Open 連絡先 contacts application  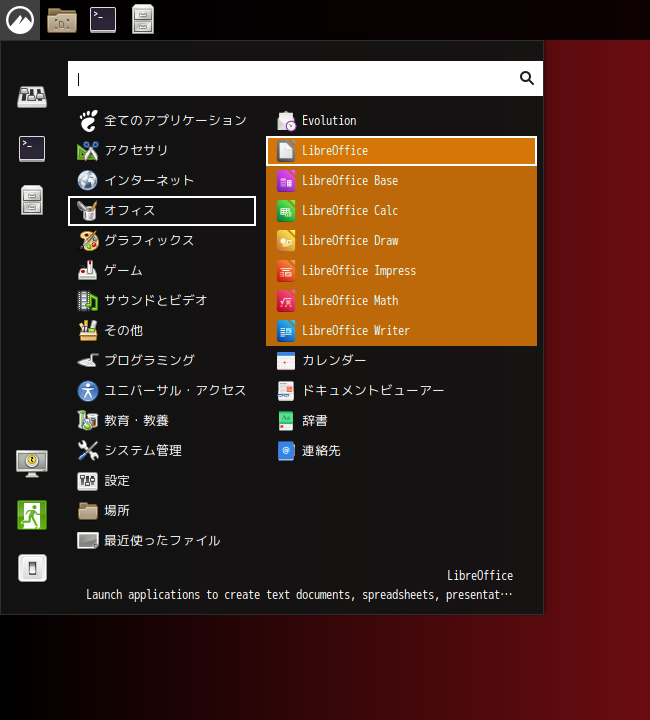tap(402, 450)
